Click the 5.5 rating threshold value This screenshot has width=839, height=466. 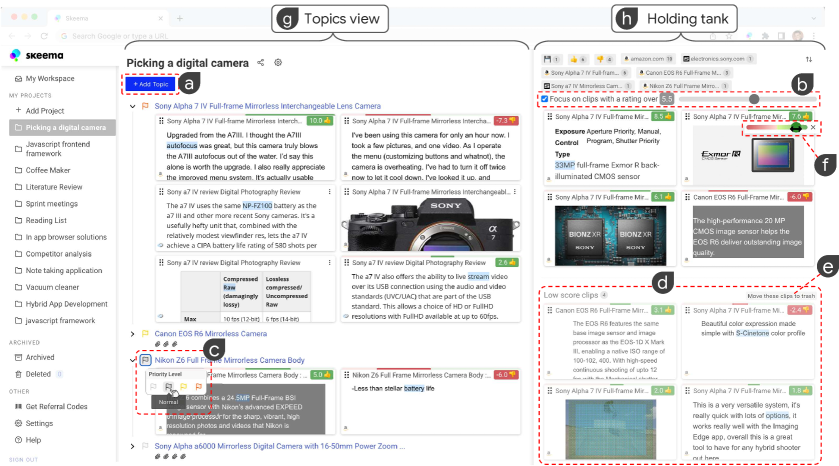667,99
